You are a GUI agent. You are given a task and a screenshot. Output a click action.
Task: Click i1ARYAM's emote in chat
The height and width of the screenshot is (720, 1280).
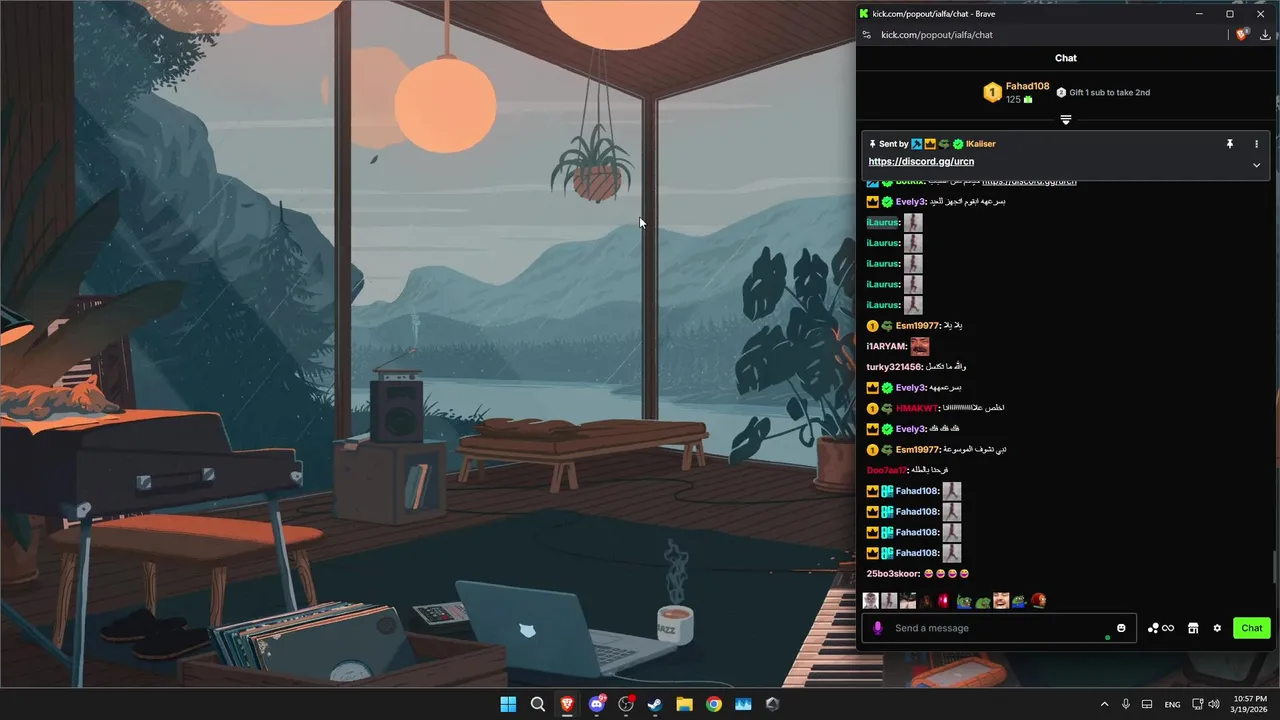[920, 346]
